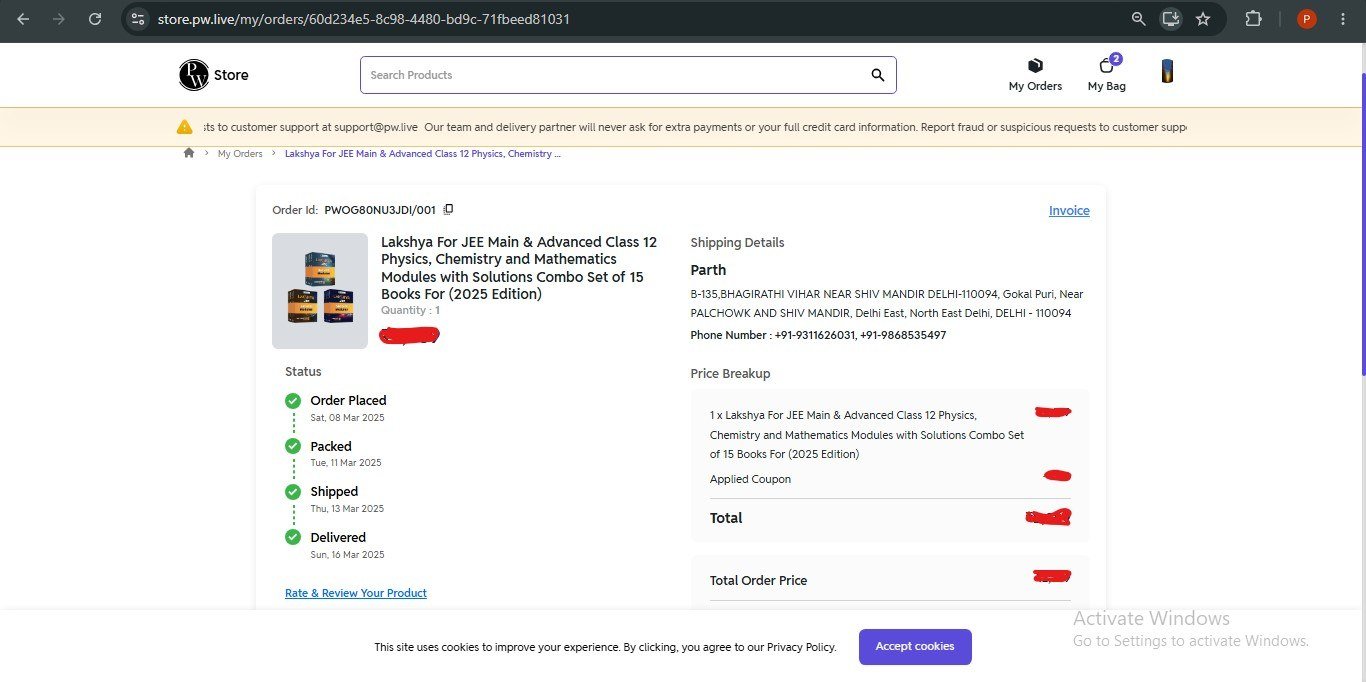Open Lakshya For JEE breadcrumb link

(x=423, y=154)
